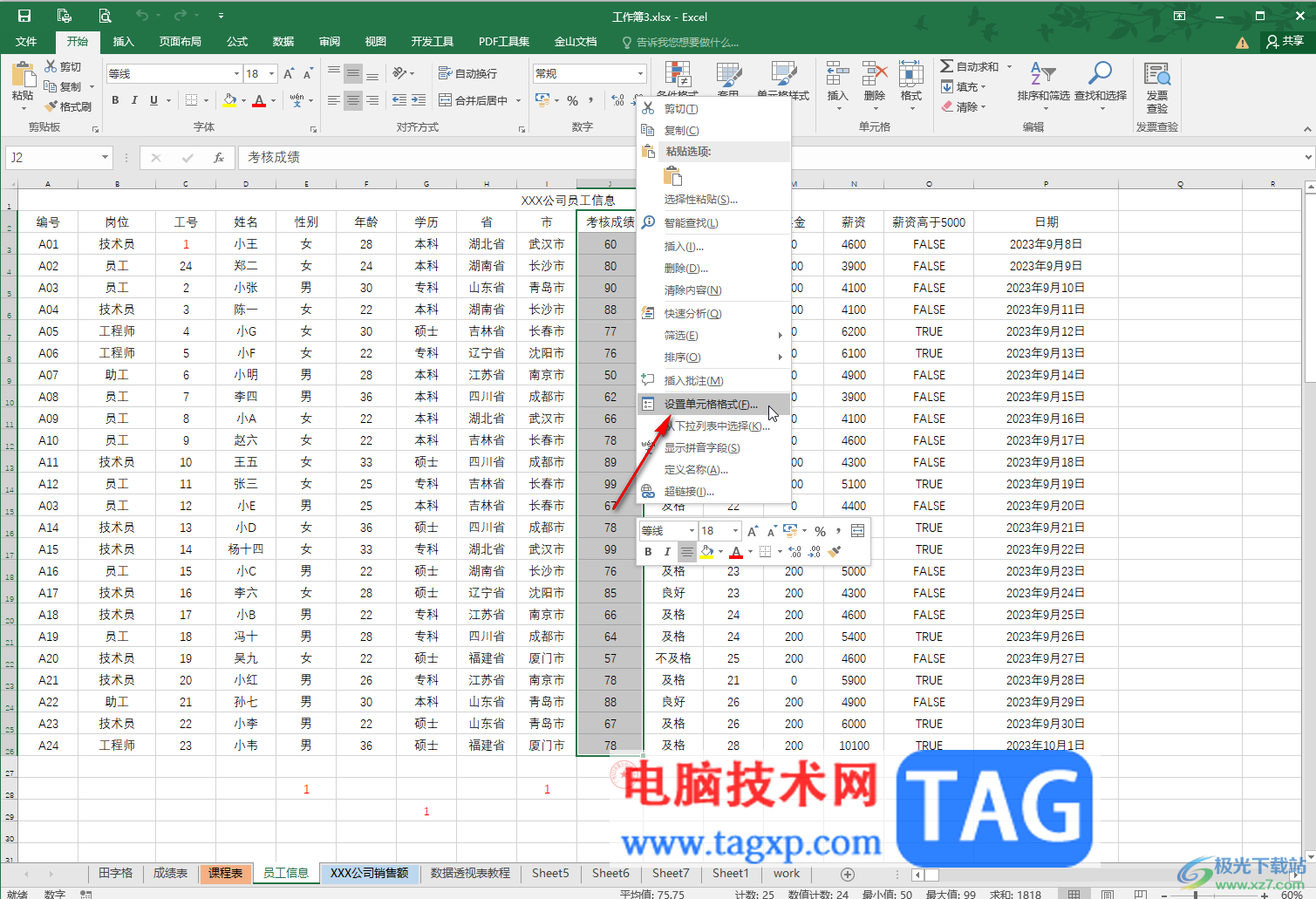Viewport: 1316px width, 899px height.
Task: Apply yellow fill color in the mini toolbar
Action: click(x=706, y=551)
